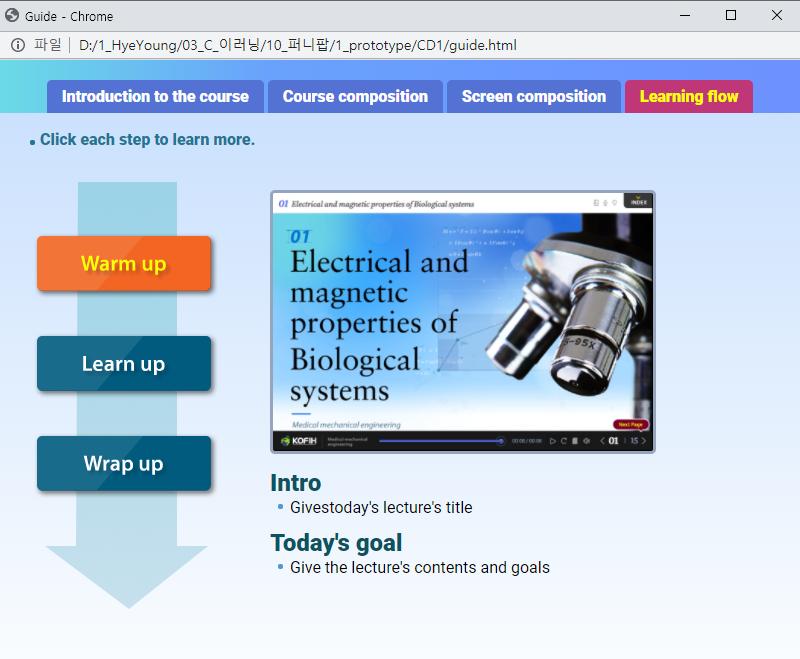
Task: Open the Introduction to the course tab
Action: (x=155, y=96)
